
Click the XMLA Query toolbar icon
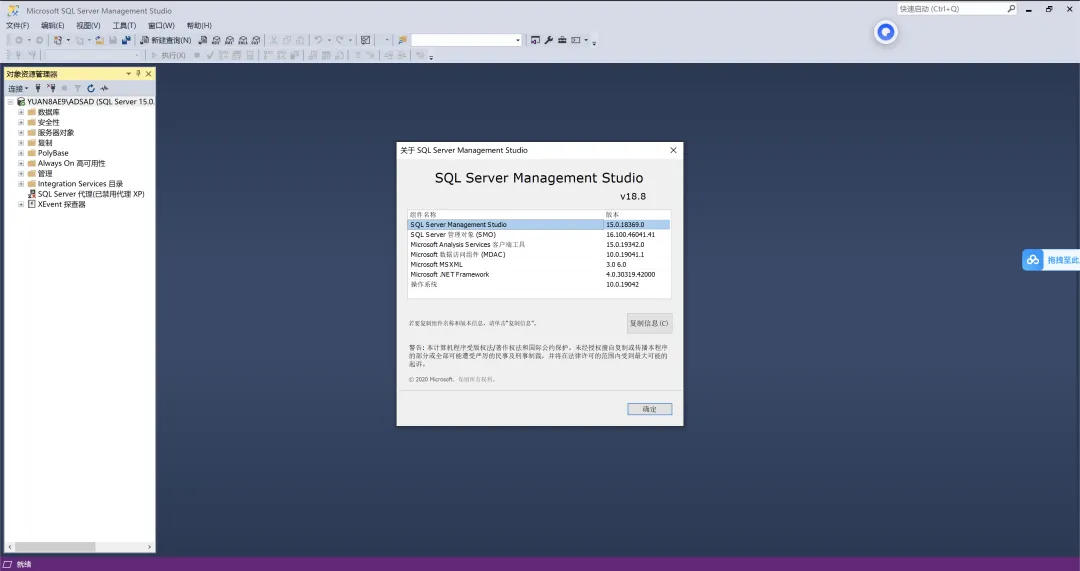click(242, 40)
